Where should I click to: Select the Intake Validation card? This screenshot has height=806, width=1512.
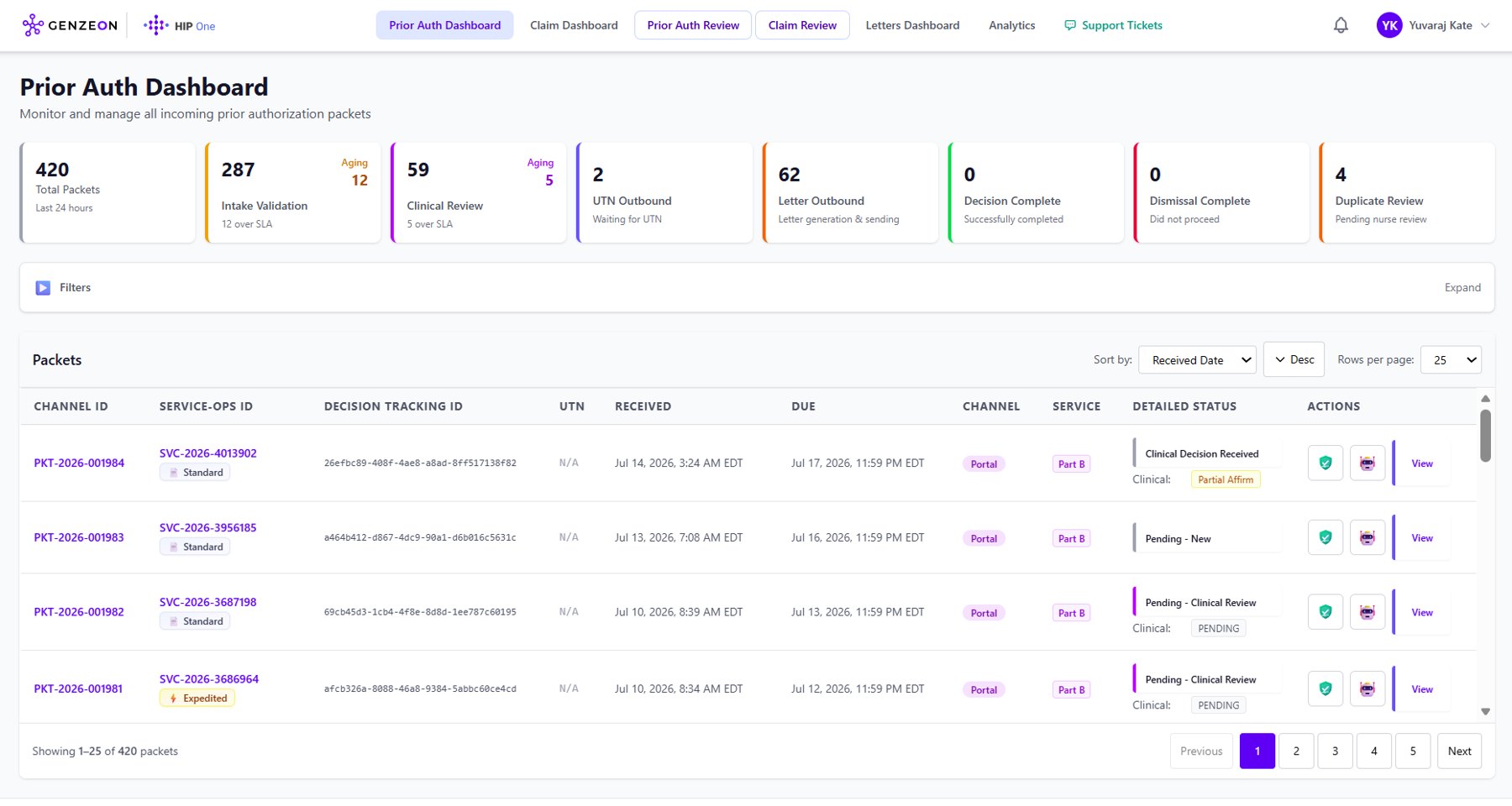coord(293,192)
